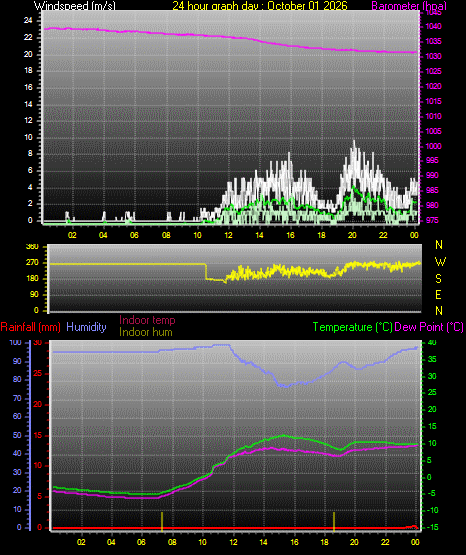
Task: Select the 100 value on blue humidity axis
Action: (16, 343)
